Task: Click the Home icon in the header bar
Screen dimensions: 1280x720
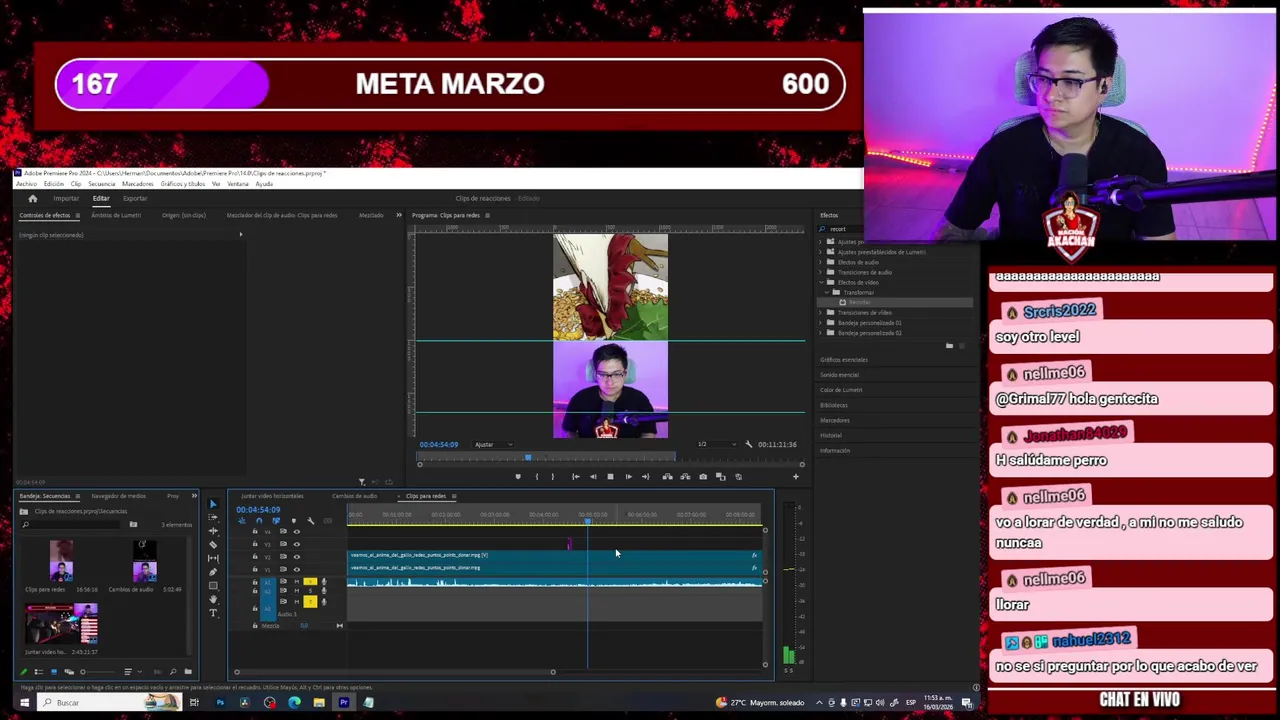Action: pos(32,198)
